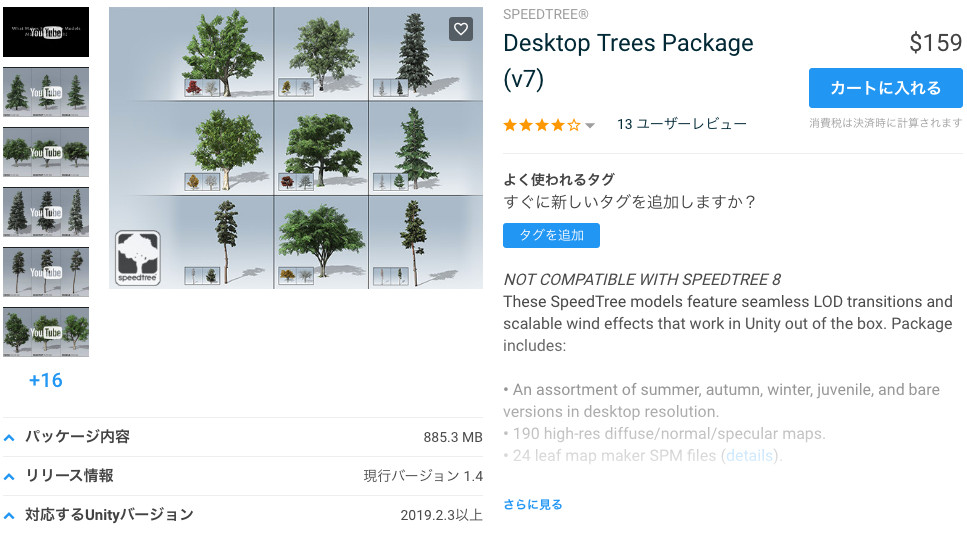Image resolution: width=967 pixels, height=533 pixels.
Task: Click the 2019.2.3以上 version text
Action: (442, 515)
